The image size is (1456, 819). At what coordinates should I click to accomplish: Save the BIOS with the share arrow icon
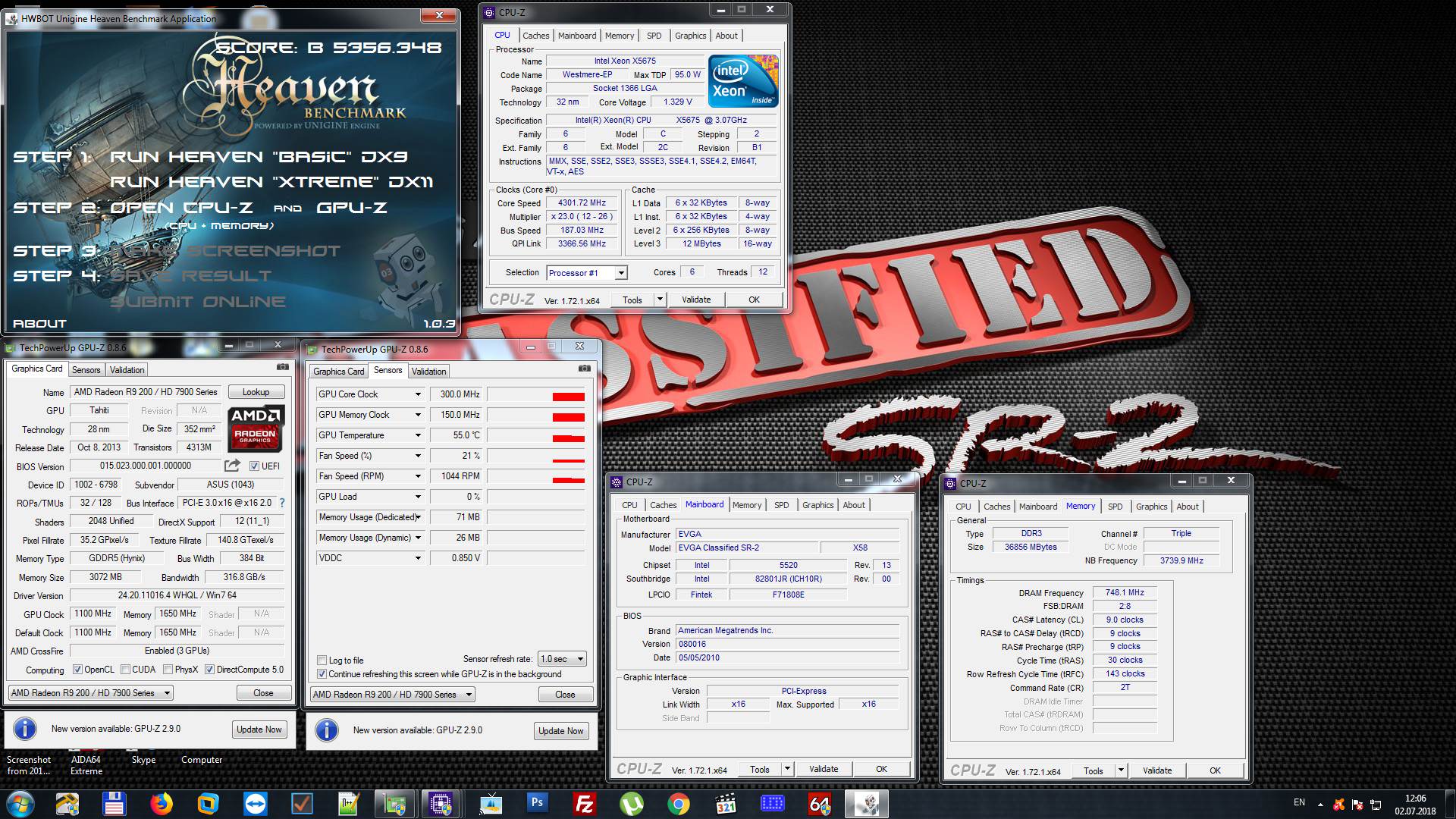coord(232,465)
